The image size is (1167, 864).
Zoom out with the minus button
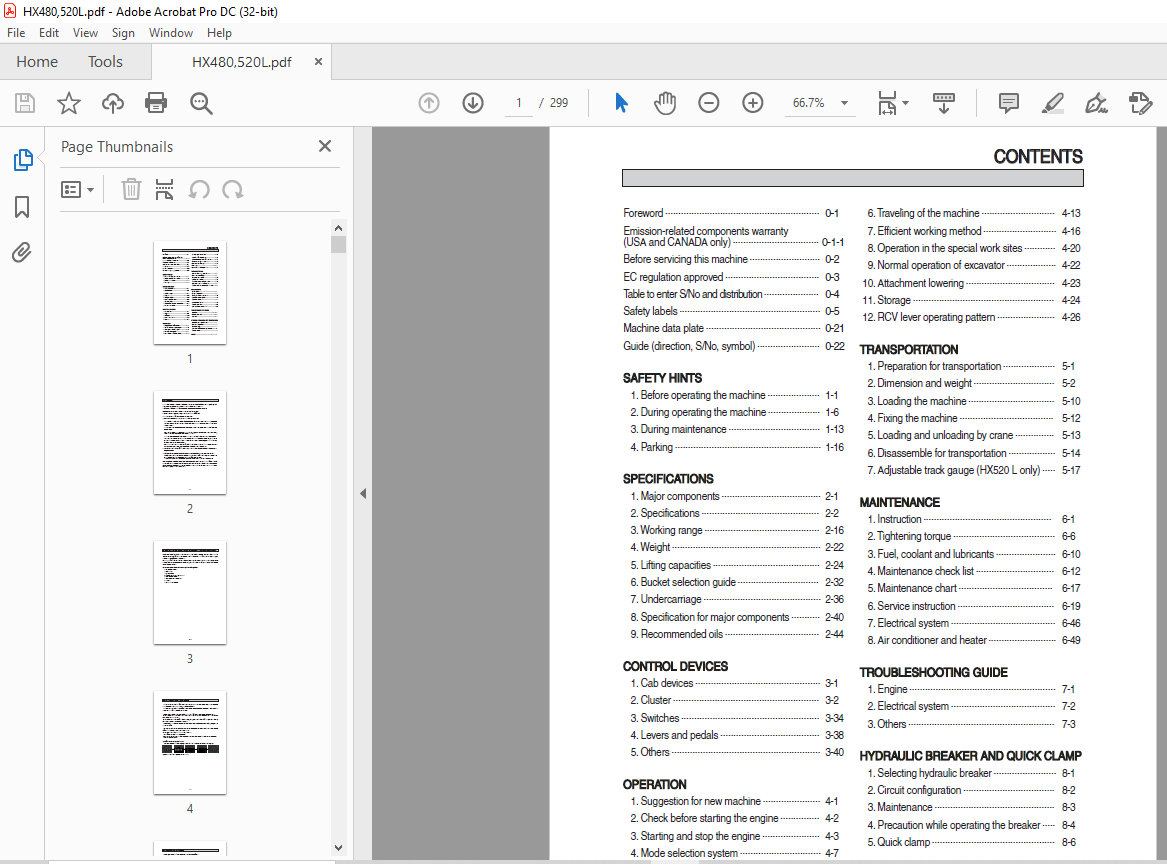[709, 103]
